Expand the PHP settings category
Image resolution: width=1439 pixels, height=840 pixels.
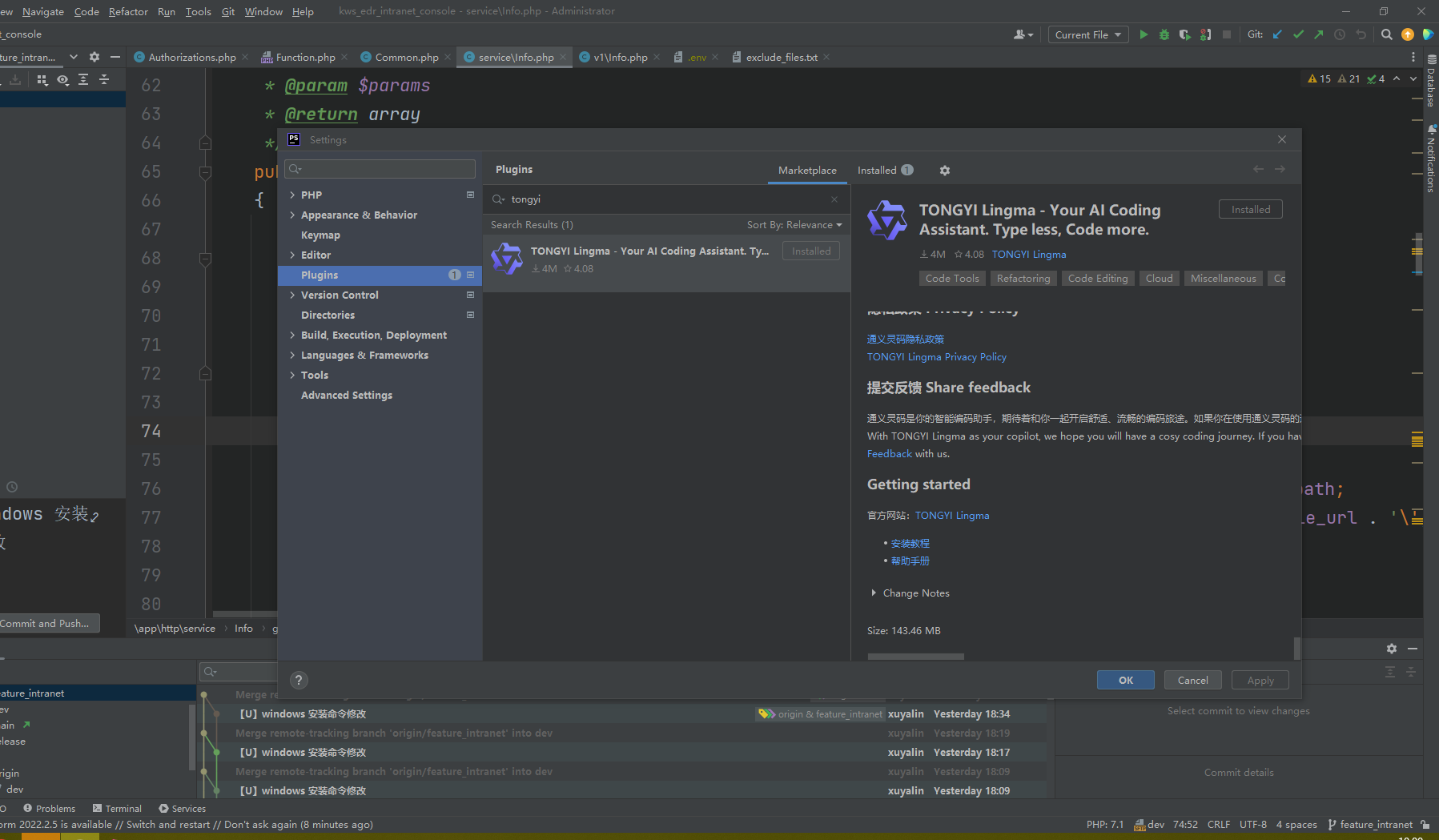click(x=292, y=195)
